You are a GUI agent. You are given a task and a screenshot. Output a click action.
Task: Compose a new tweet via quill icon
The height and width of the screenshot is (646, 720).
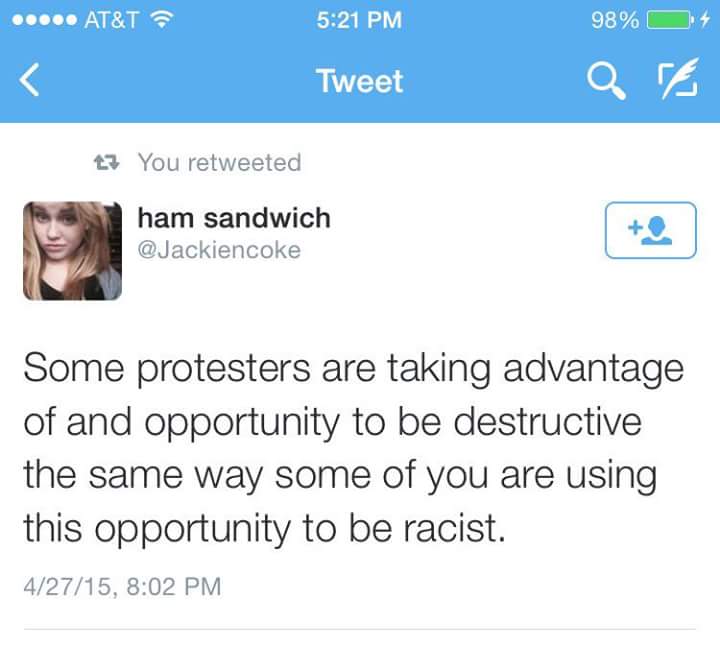(676, 81)
